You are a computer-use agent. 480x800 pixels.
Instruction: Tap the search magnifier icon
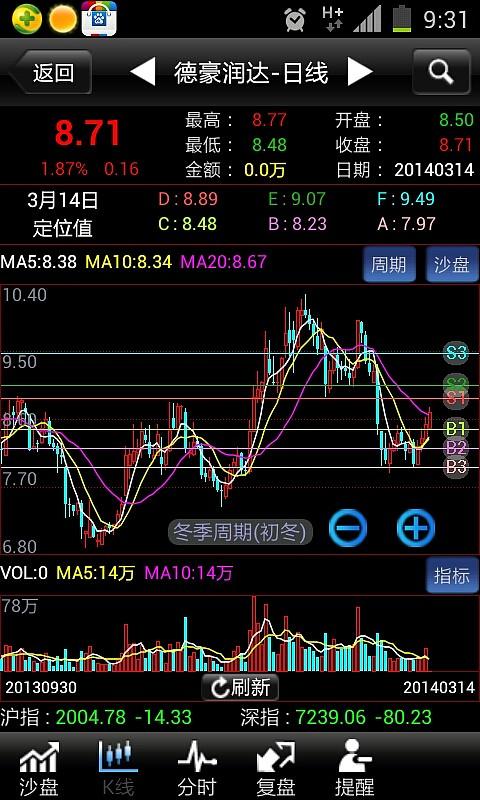pos(441,72)
